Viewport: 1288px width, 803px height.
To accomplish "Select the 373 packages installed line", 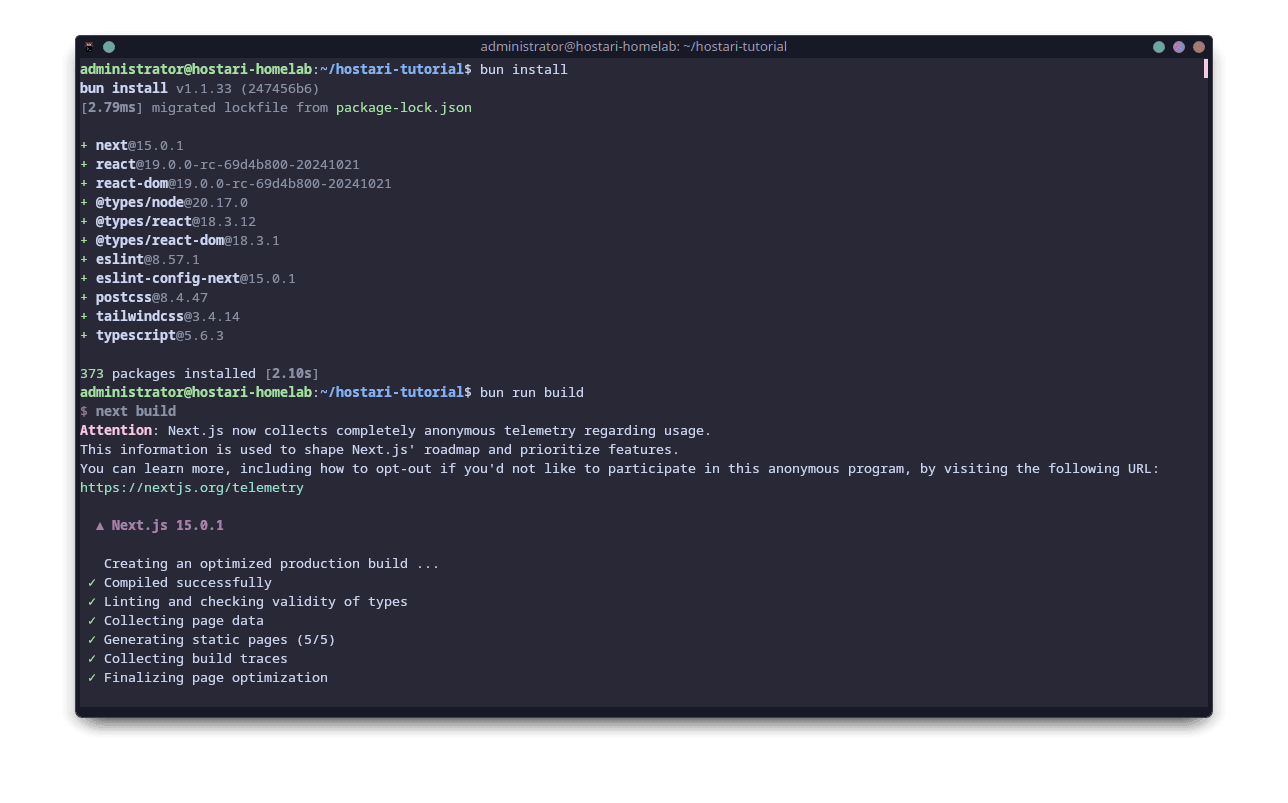I will [x=198, y=373].
